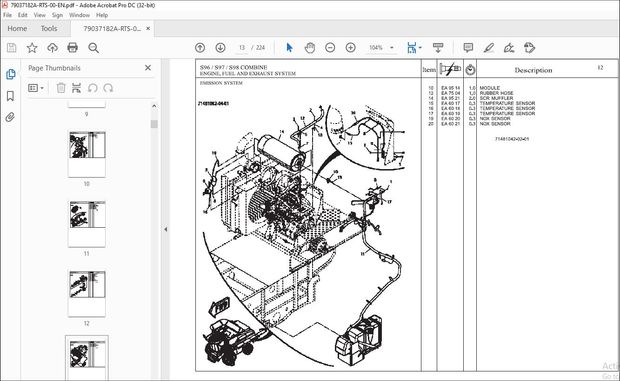Close the 79037182A-RTS document tab
This screenshot has height=381, width=620.
(148, 28)
